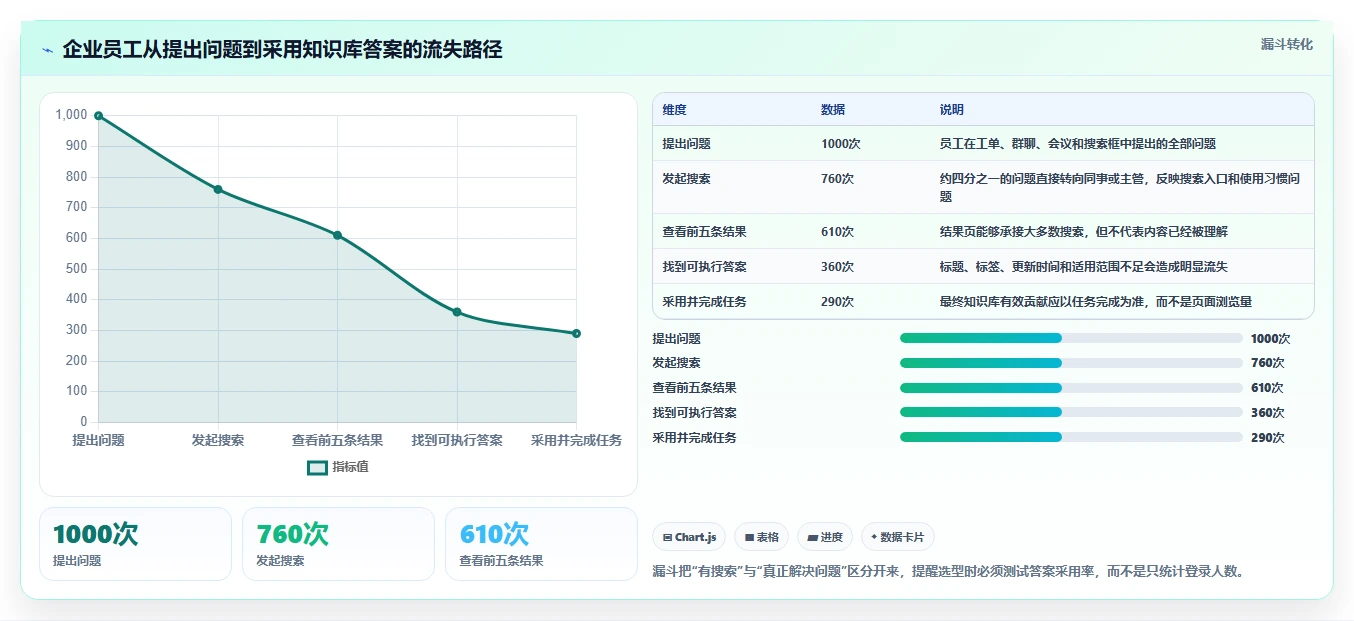Screen dimensions: 1354x621
Task: Click the description starting 标题、标签、更新时间
Action: (x=1084, y=267)
